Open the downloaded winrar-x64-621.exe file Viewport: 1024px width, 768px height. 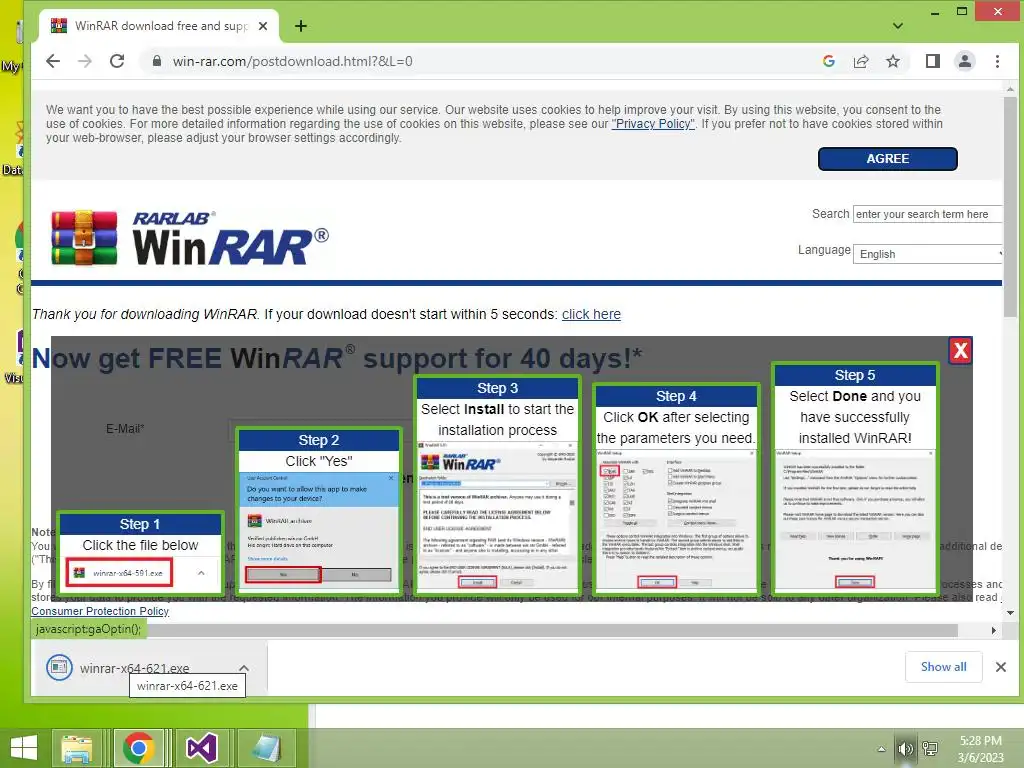tap(135, 668)
